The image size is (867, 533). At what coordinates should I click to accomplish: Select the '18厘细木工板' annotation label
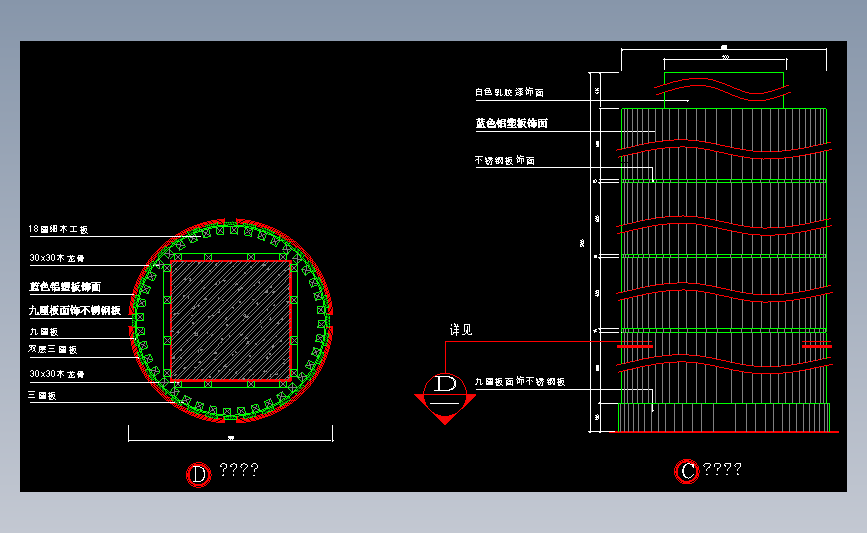[58, 229]
